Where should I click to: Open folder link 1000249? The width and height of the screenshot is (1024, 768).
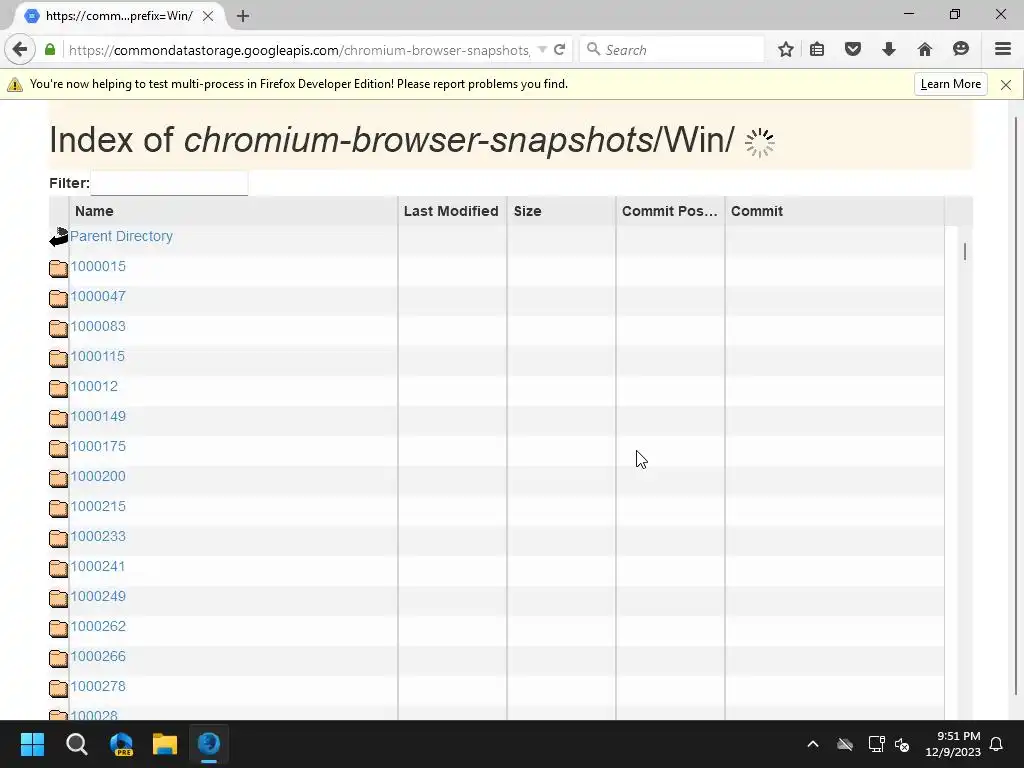[x=98, y=597]
